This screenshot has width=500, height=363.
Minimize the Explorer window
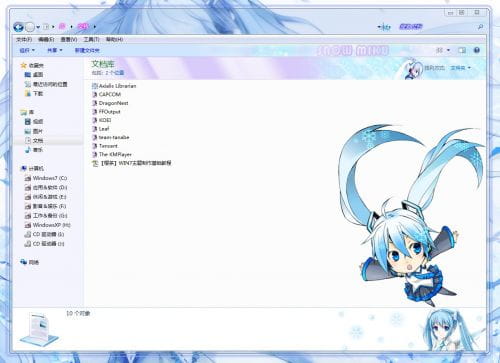tap(450, 13)
